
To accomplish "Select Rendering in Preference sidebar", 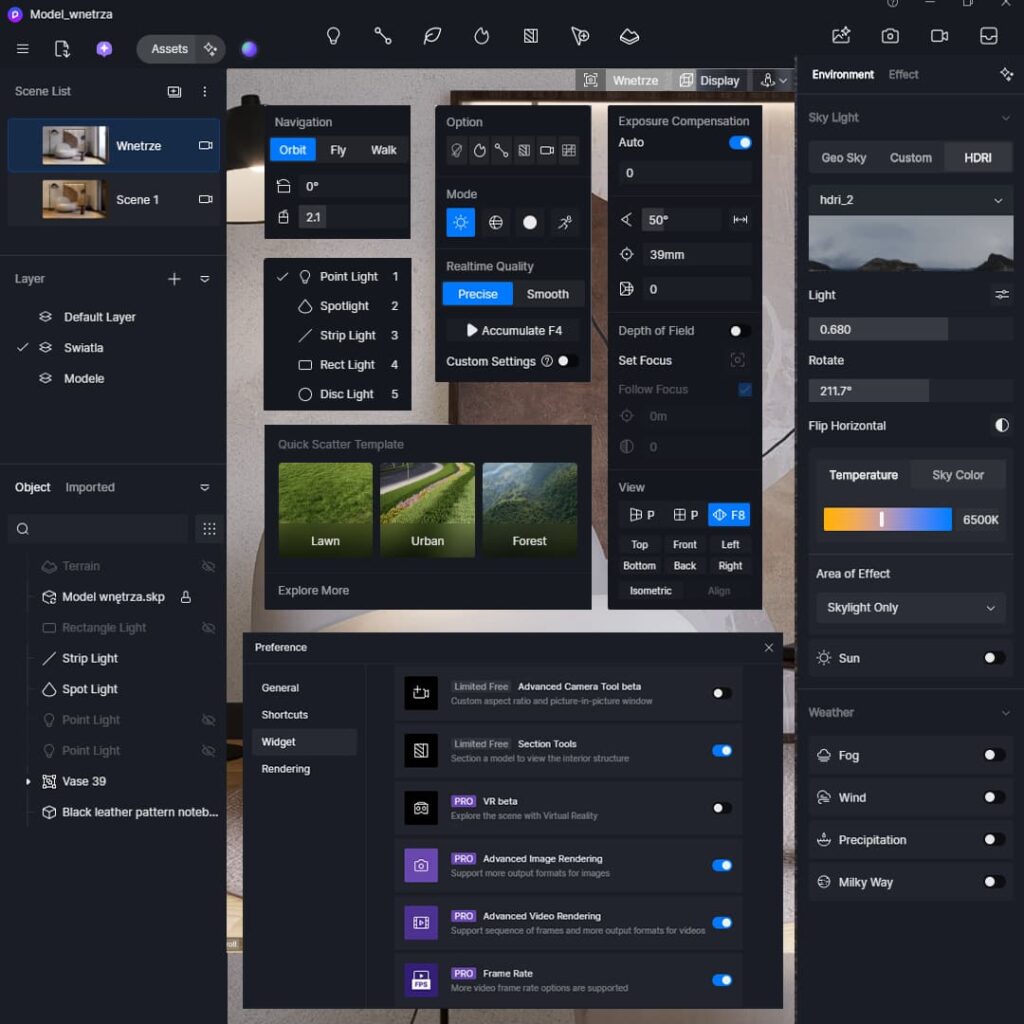I will pyautogui.click(x=286, y=769).
